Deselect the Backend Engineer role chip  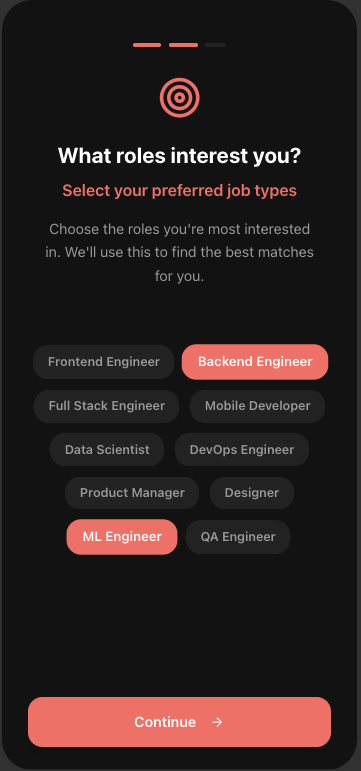(255, 362)
